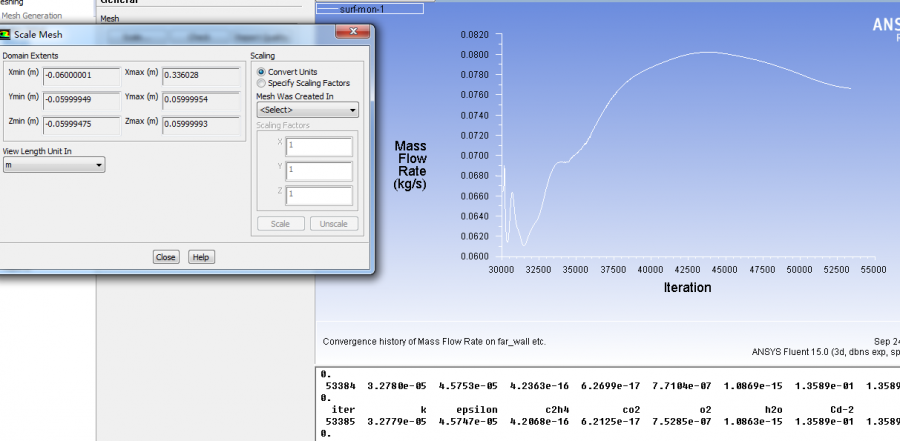This screenshot has width=900, height=441.
Task: Click the Scale Mesh title bar icon
Action: tap(5, 34)
